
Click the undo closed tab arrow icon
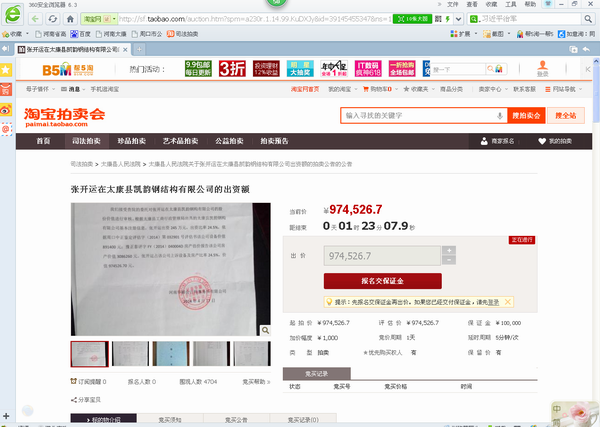point(586,49)
